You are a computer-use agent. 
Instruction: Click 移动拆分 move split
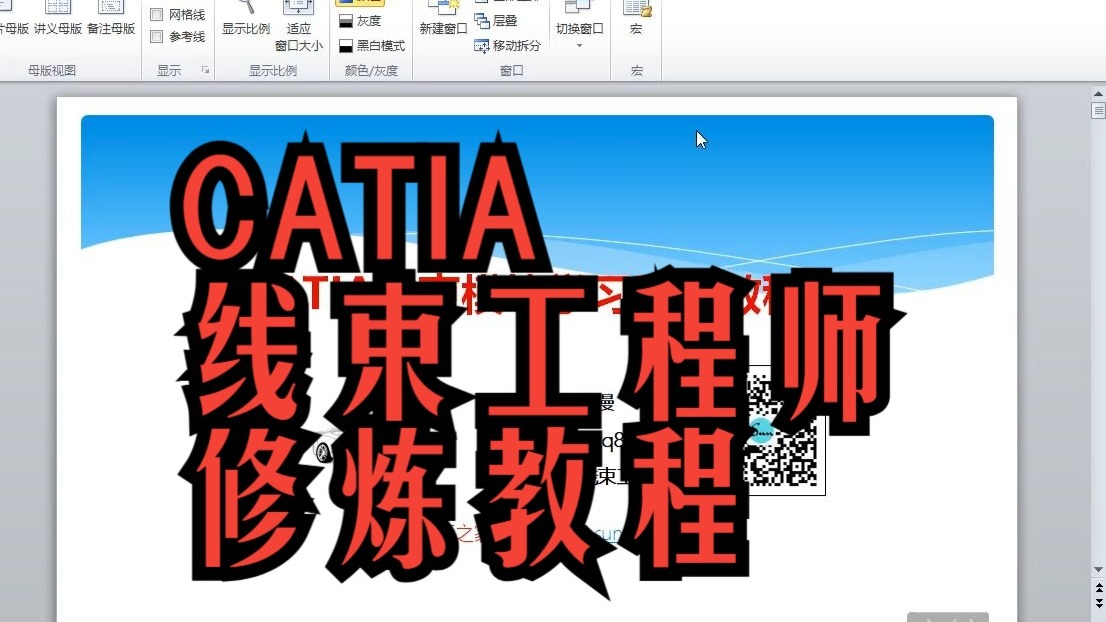508,46
